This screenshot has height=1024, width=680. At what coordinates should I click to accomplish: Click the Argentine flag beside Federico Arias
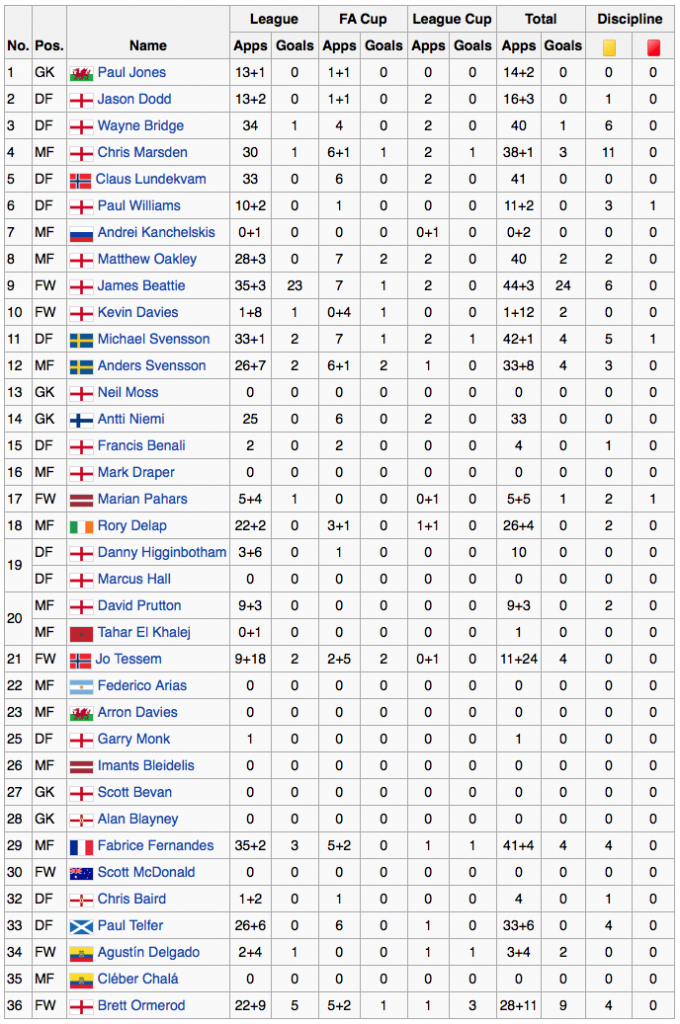click(81, 686)
